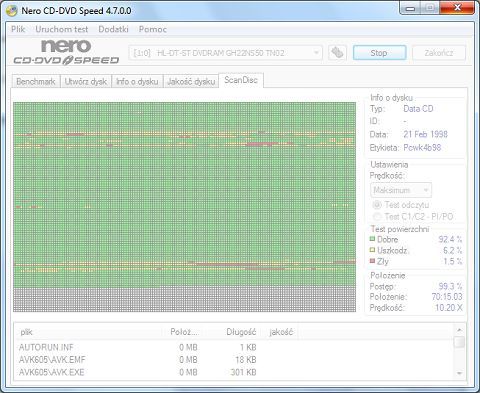Click the surface scan sector map
Image resolution: width=480 pixels, height=393 pixels.
[x=185, y=207]
